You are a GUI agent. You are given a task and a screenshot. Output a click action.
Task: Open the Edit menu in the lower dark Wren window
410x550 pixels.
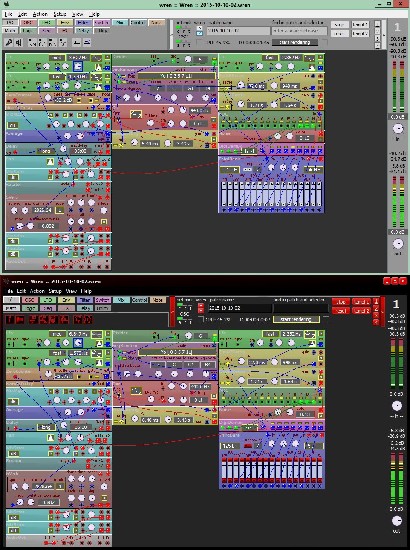(x=22, y=291)
